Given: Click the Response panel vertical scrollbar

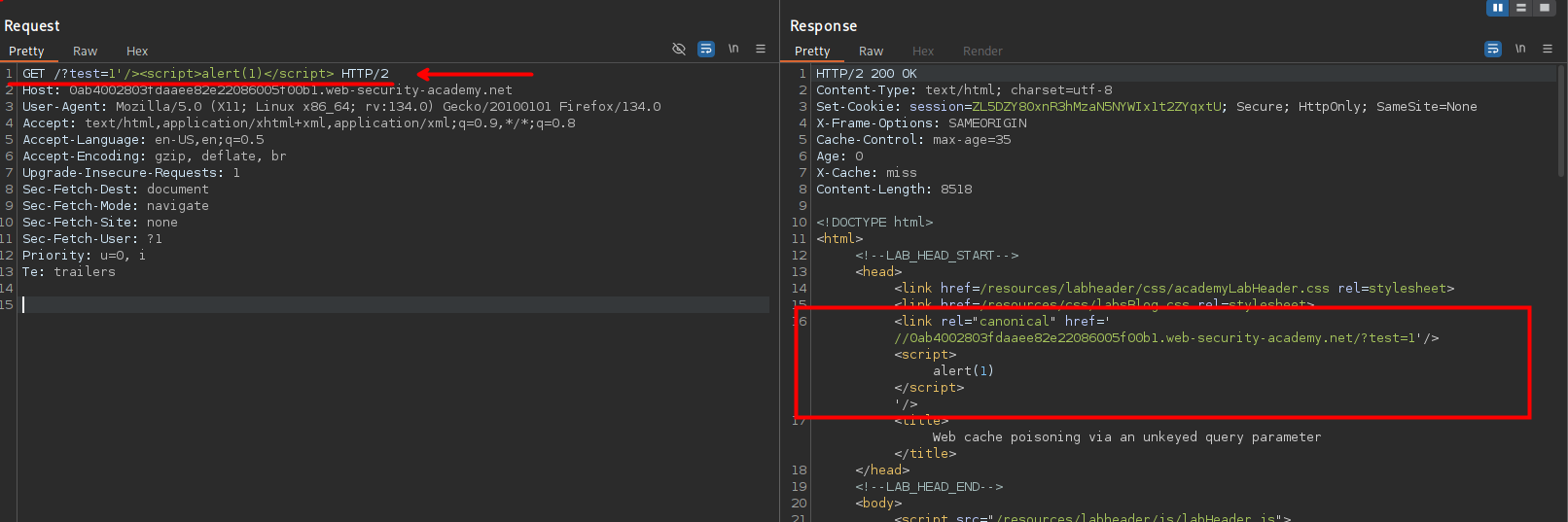Looking at the screenshot, I should (x=1561, y=122).
